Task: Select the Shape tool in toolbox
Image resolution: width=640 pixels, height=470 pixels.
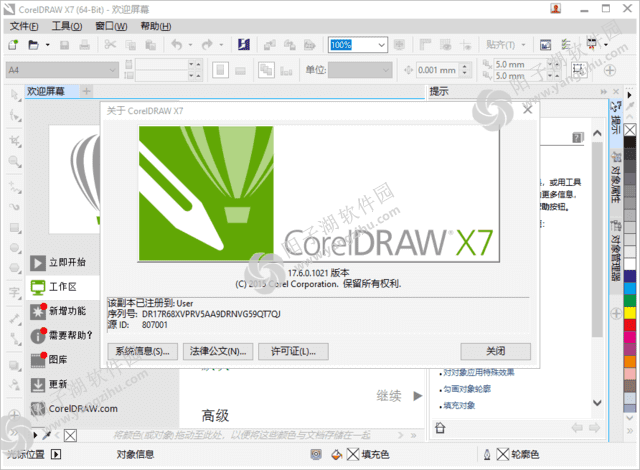Action: tap(15, 116)
